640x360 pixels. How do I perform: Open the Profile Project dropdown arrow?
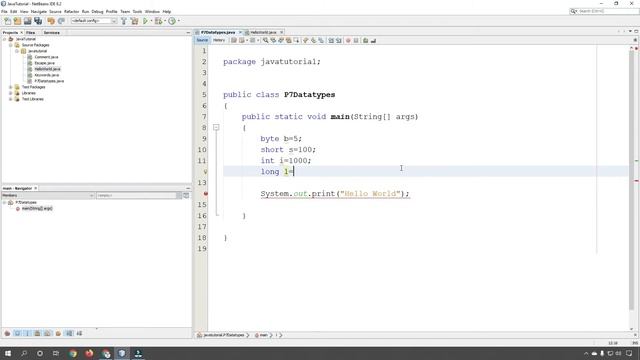point(179,21)
